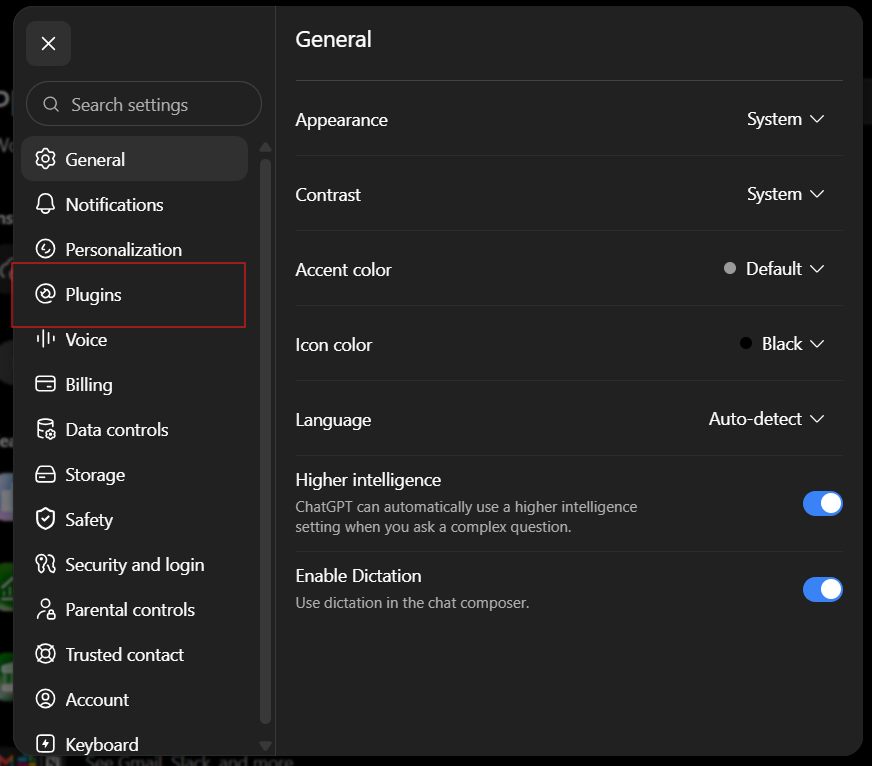Toggle the Higher intelligence switch
872x766 pixels.
click(823, 503)
